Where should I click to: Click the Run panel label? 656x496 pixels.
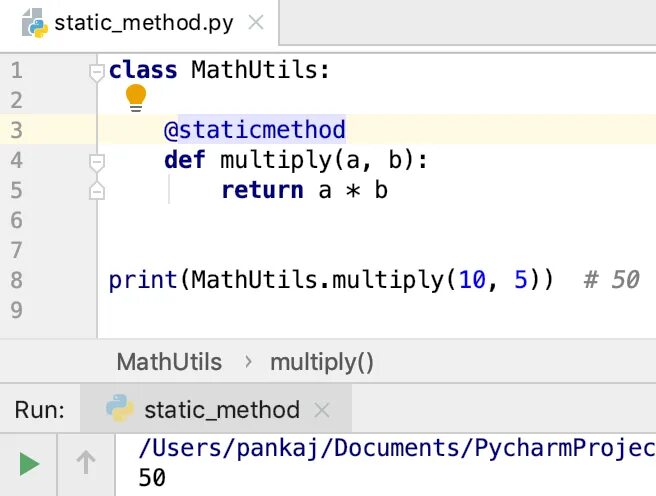click(x=41, y=410)
